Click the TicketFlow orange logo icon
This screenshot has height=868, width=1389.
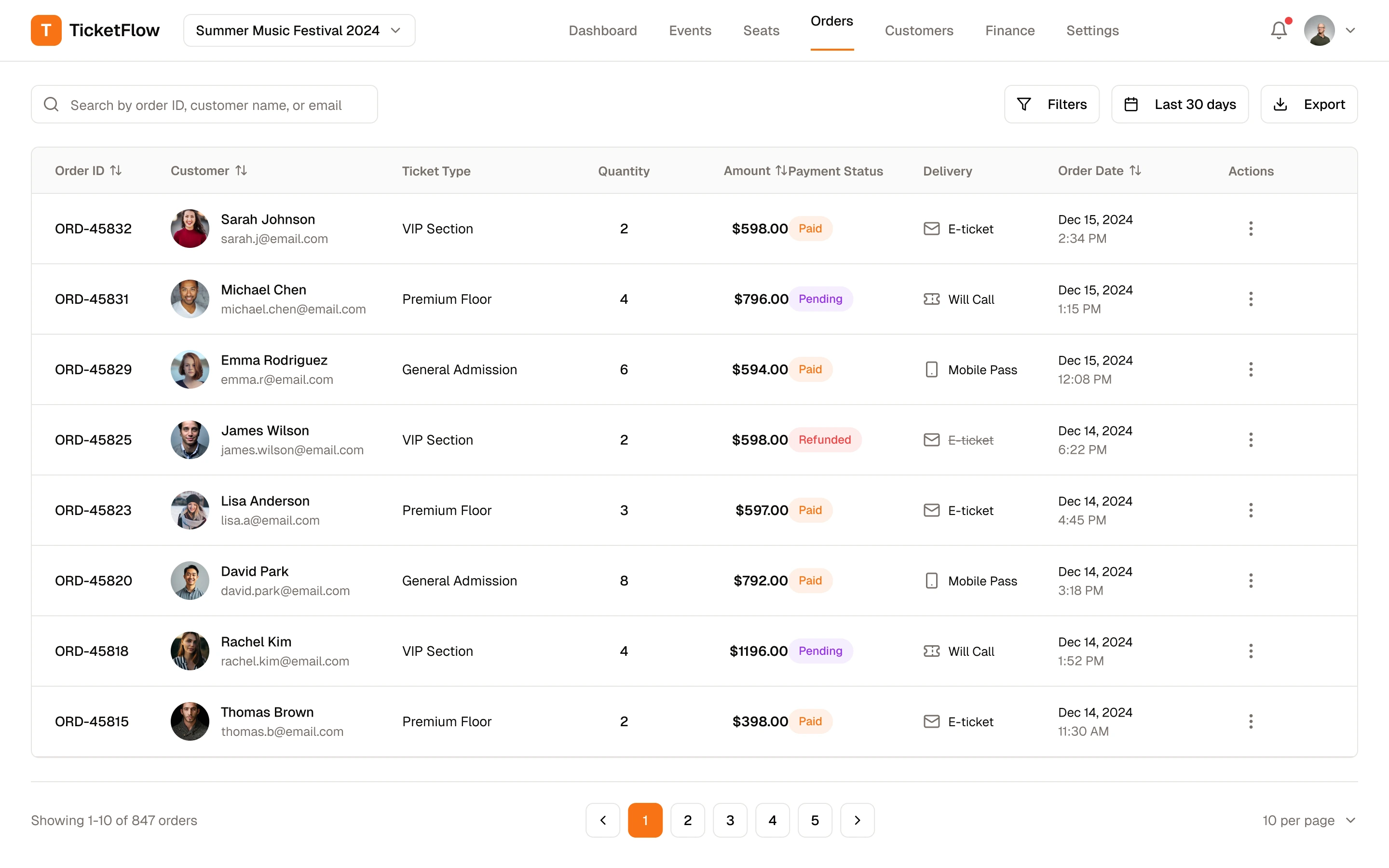point(46,30)
